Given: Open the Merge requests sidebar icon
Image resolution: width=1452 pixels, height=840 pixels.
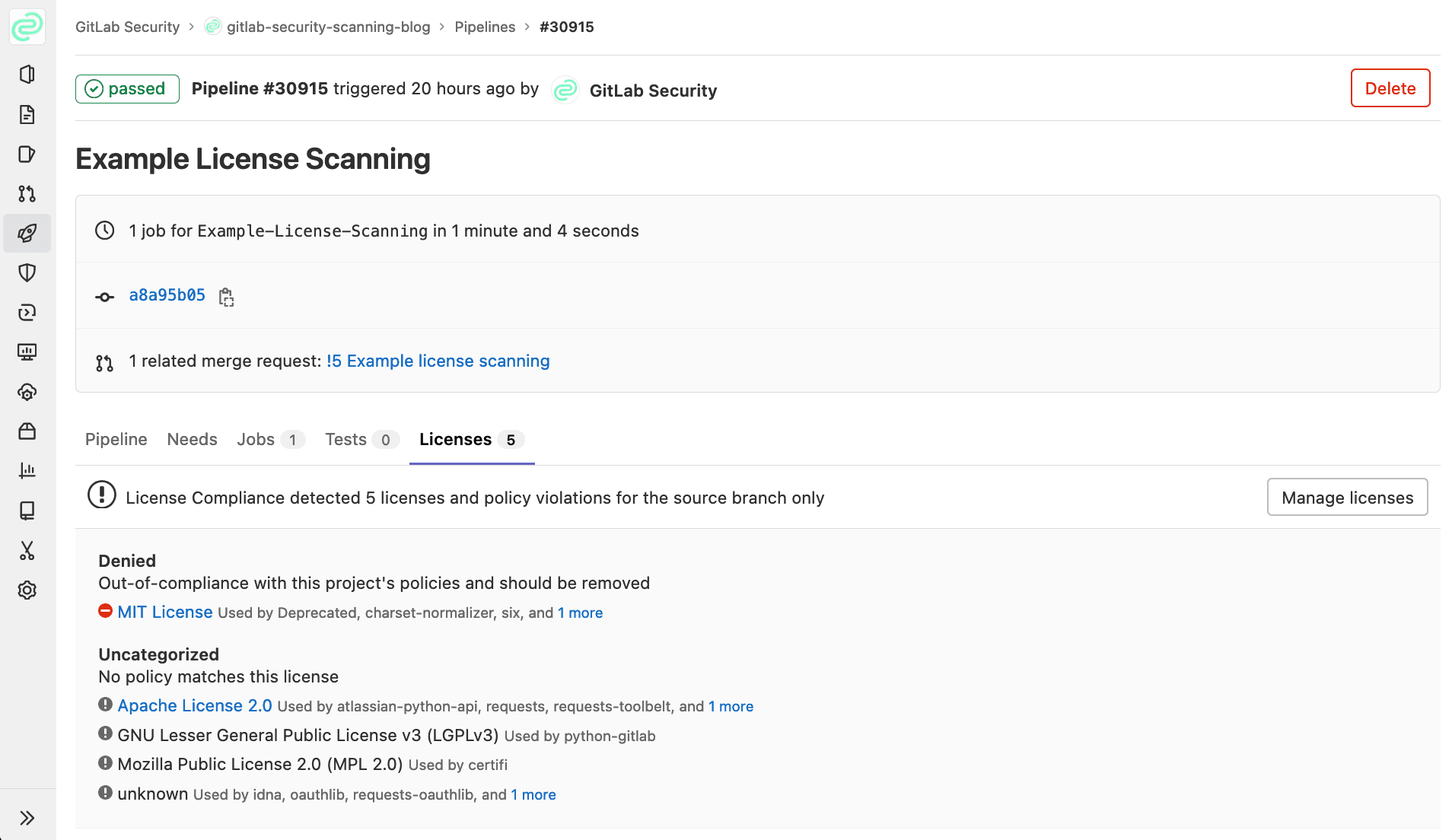Looking at the screenshot, I should tap(27, 194).
